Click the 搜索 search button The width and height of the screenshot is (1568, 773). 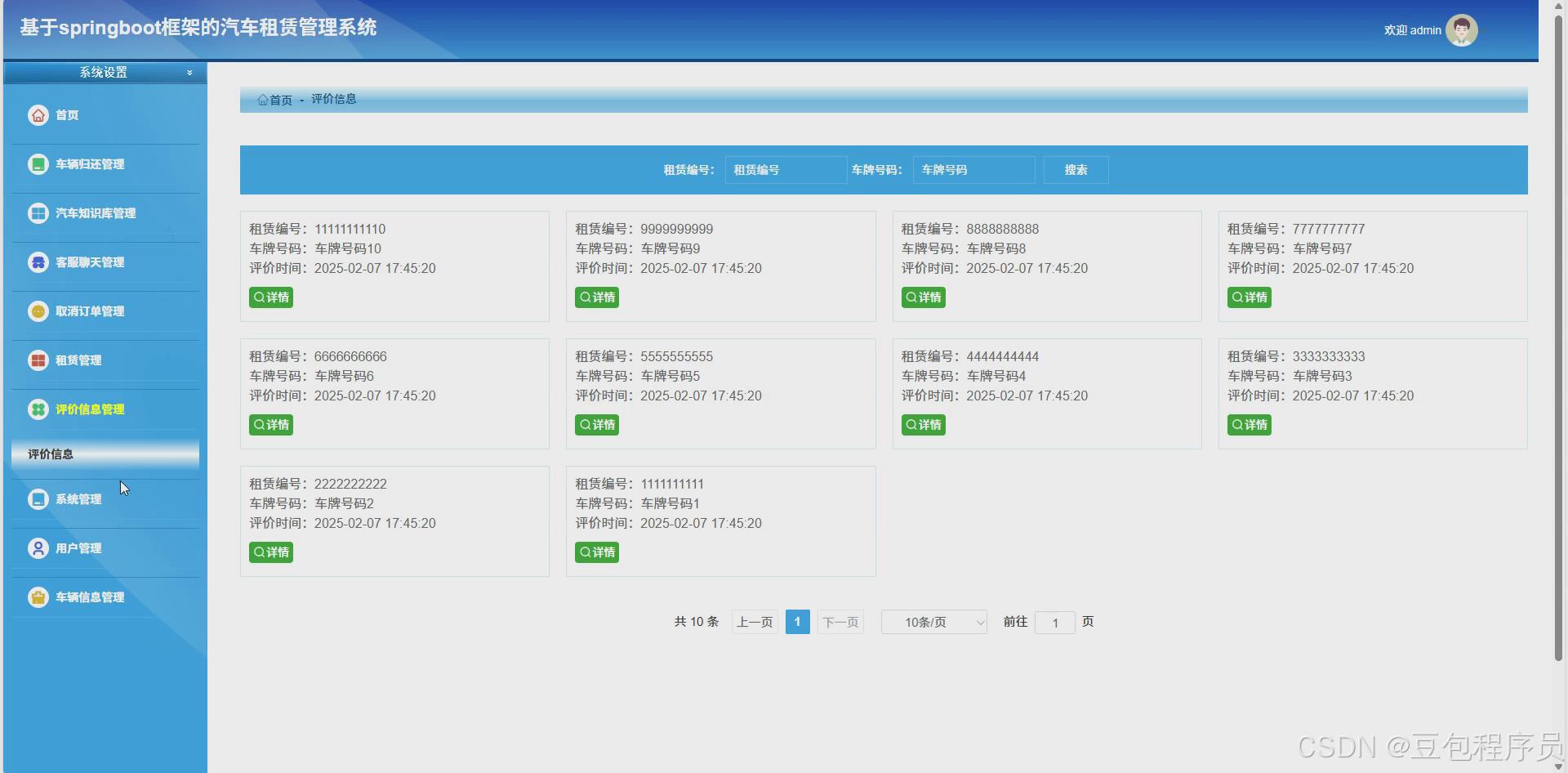[1076, 170]
